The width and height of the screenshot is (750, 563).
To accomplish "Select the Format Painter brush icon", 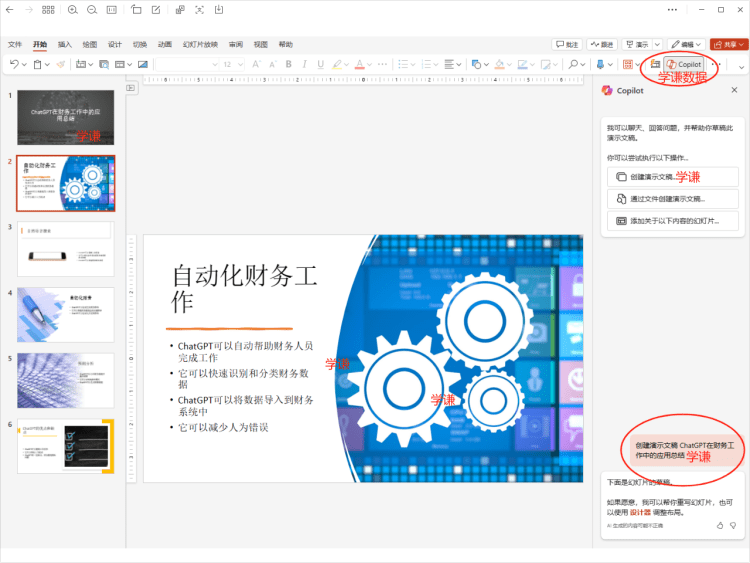I will 61,64.
